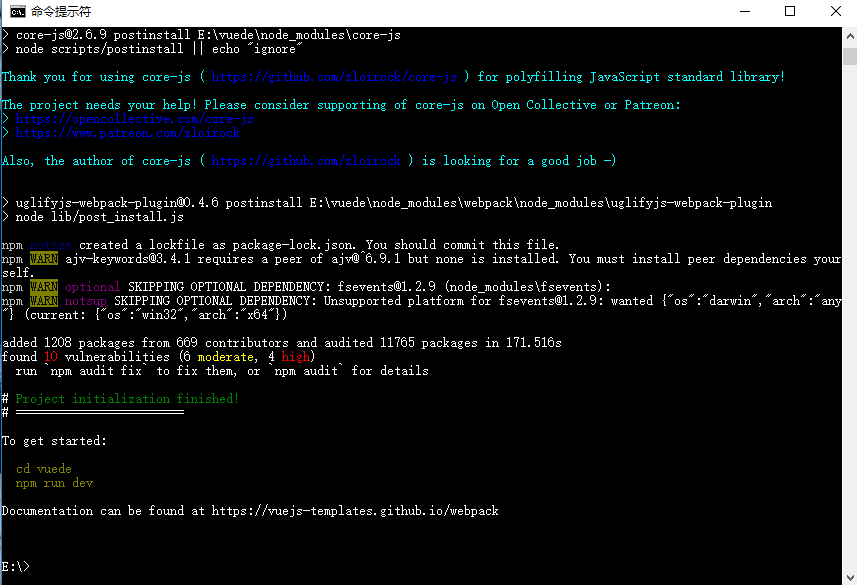Click the opencollective.com/core-js URL
Viewport: 857px width, 585px height.
[134, 119]
